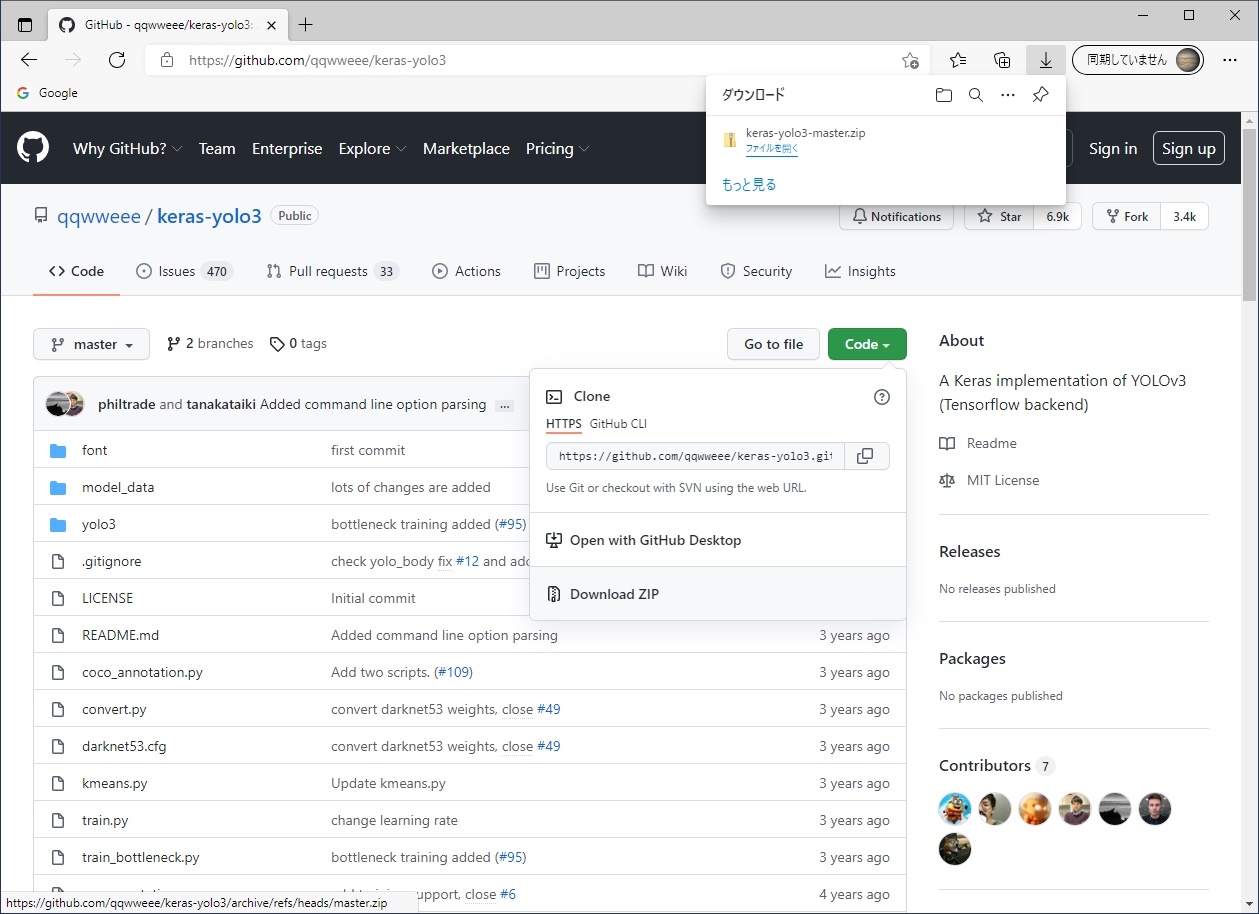Open a new browser tab
Image resolution: width=1259 pixels, height=914 pixels.
point(306,25)
